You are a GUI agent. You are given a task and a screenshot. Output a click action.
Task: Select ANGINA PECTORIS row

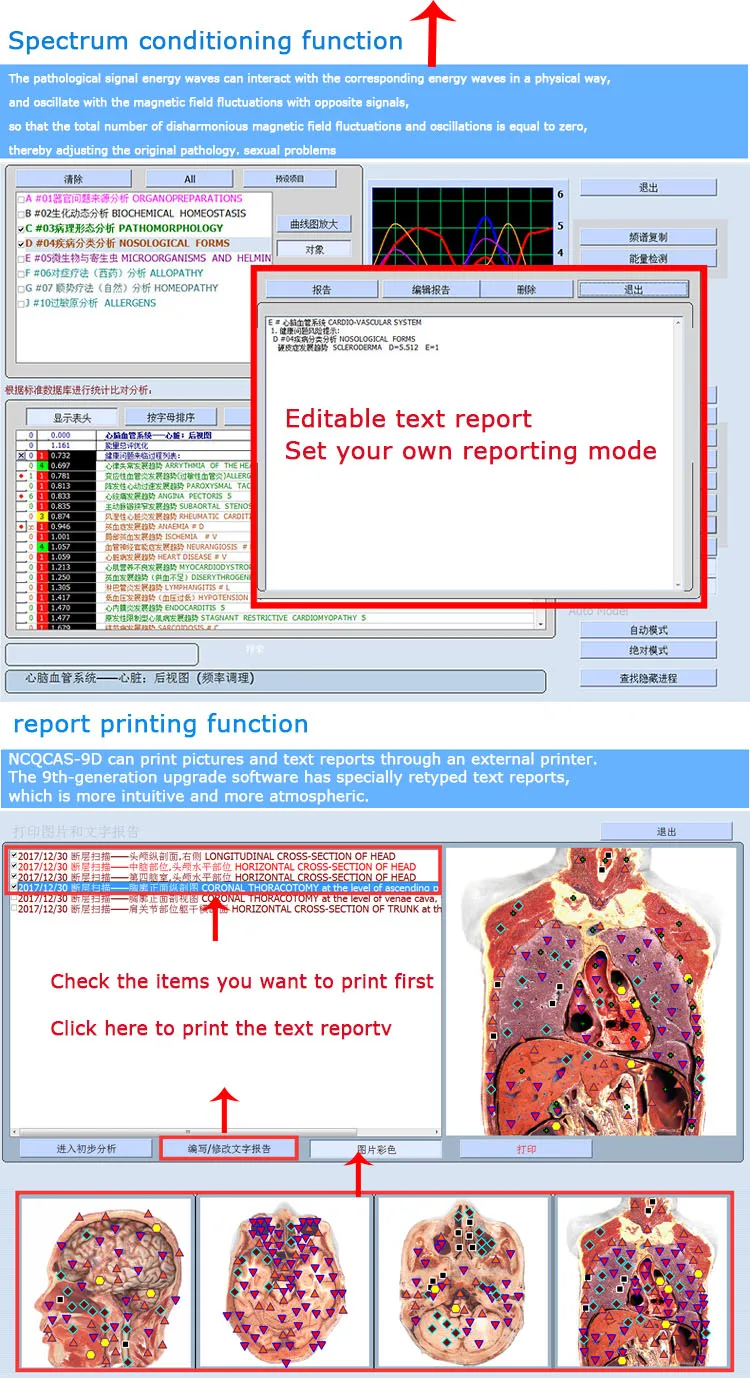(133, 496)
